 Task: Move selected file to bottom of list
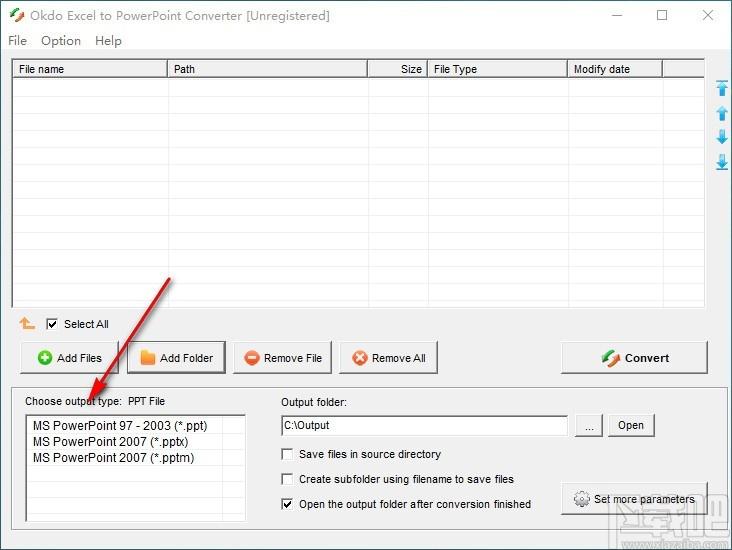point(722,162)
